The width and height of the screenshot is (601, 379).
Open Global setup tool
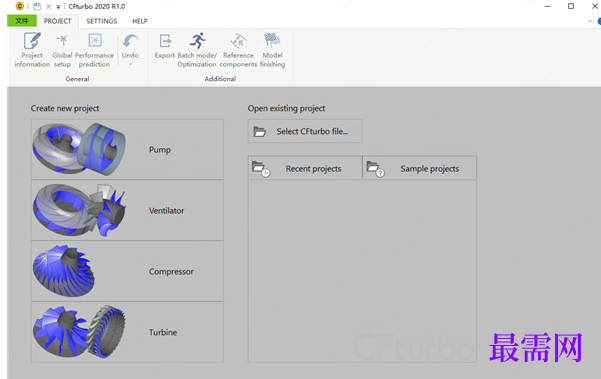(62, 50)
